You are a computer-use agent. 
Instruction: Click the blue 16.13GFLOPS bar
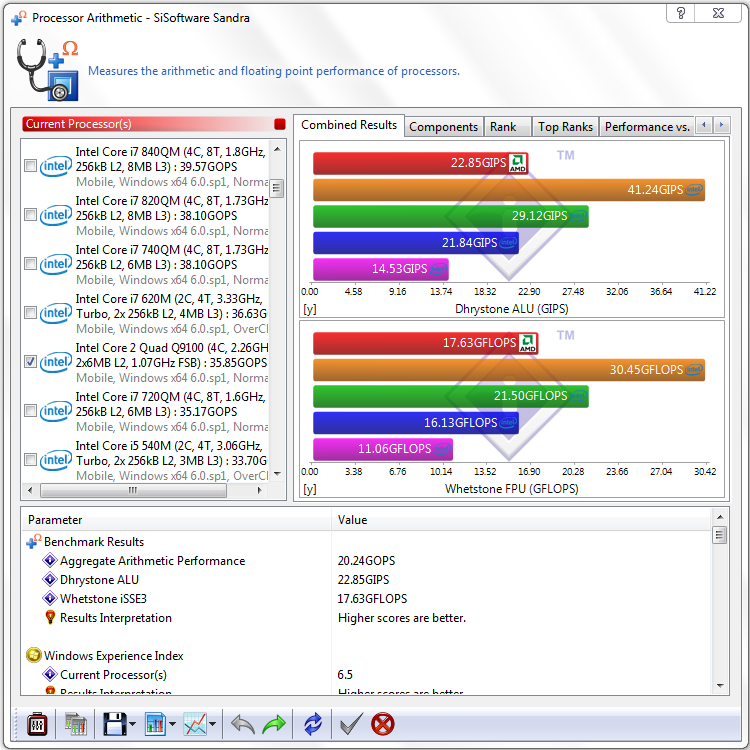[416, 423]
